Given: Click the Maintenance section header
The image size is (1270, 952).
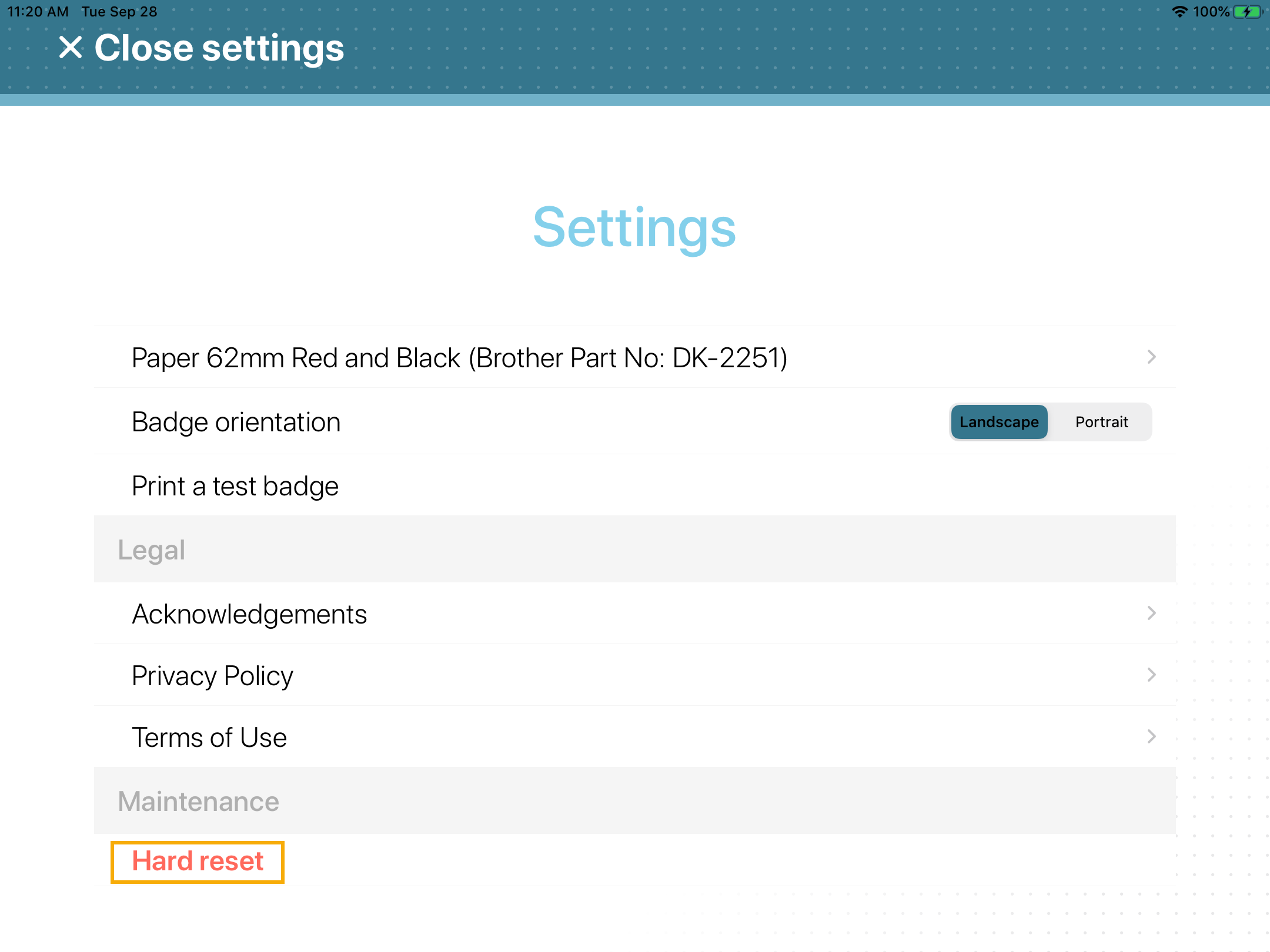Looking at the screenshot, I should [x=198, y=802].
